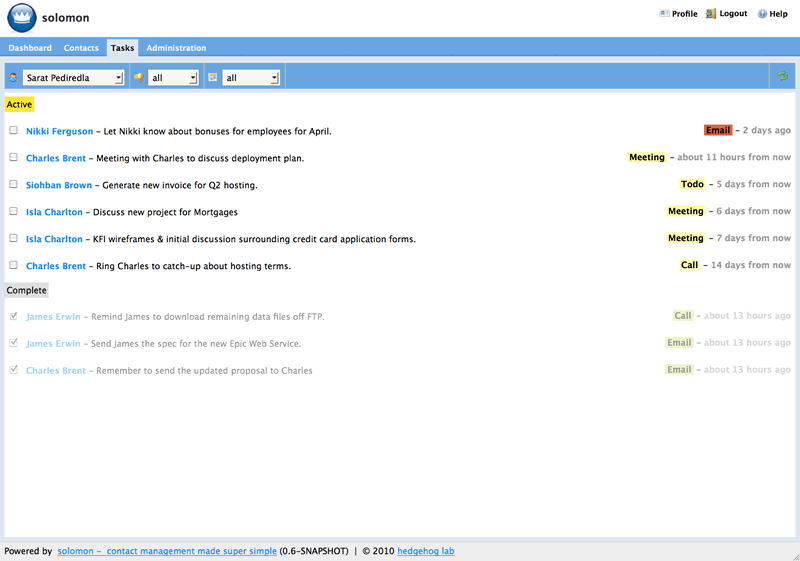Refresh the task list with green arrows icon
This screenshot has width=800, height=561.
(782, 76)
